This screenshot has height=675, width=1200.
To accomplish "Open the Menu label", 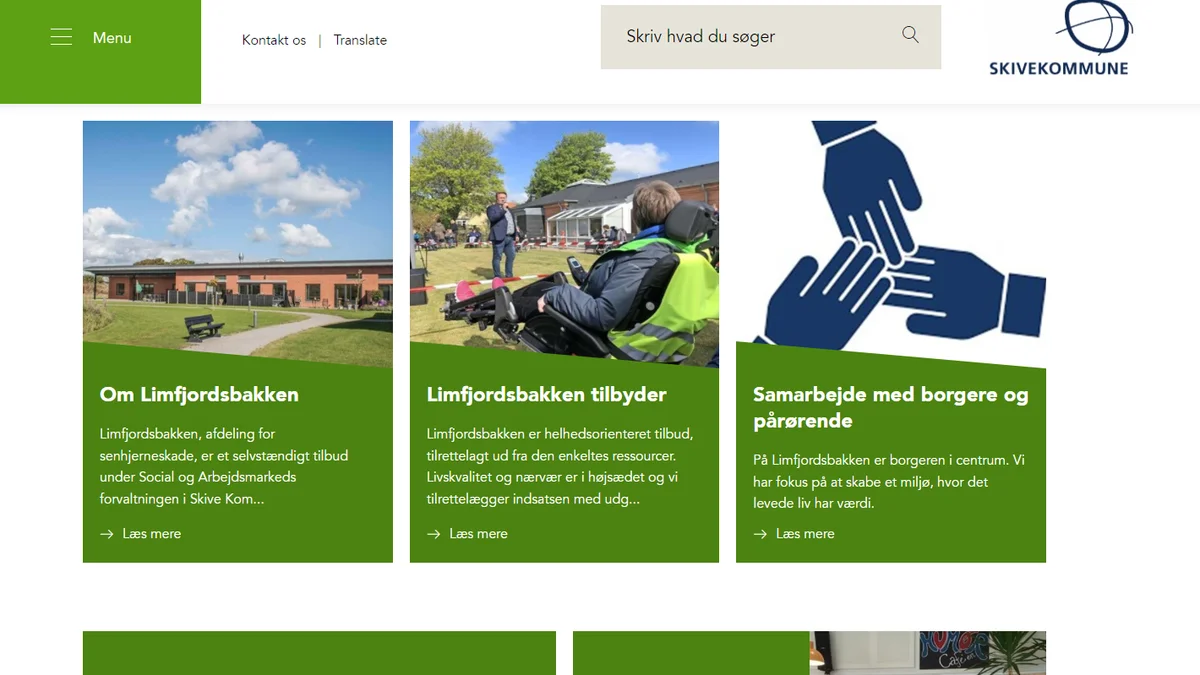I will (112, 37).
